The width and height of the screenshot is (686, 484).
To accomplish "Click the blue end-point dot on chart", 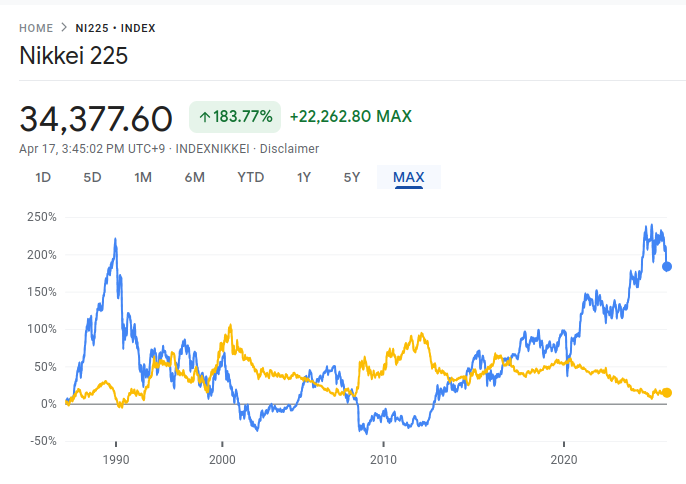I will pyautogui.click(x=667, y=267).
